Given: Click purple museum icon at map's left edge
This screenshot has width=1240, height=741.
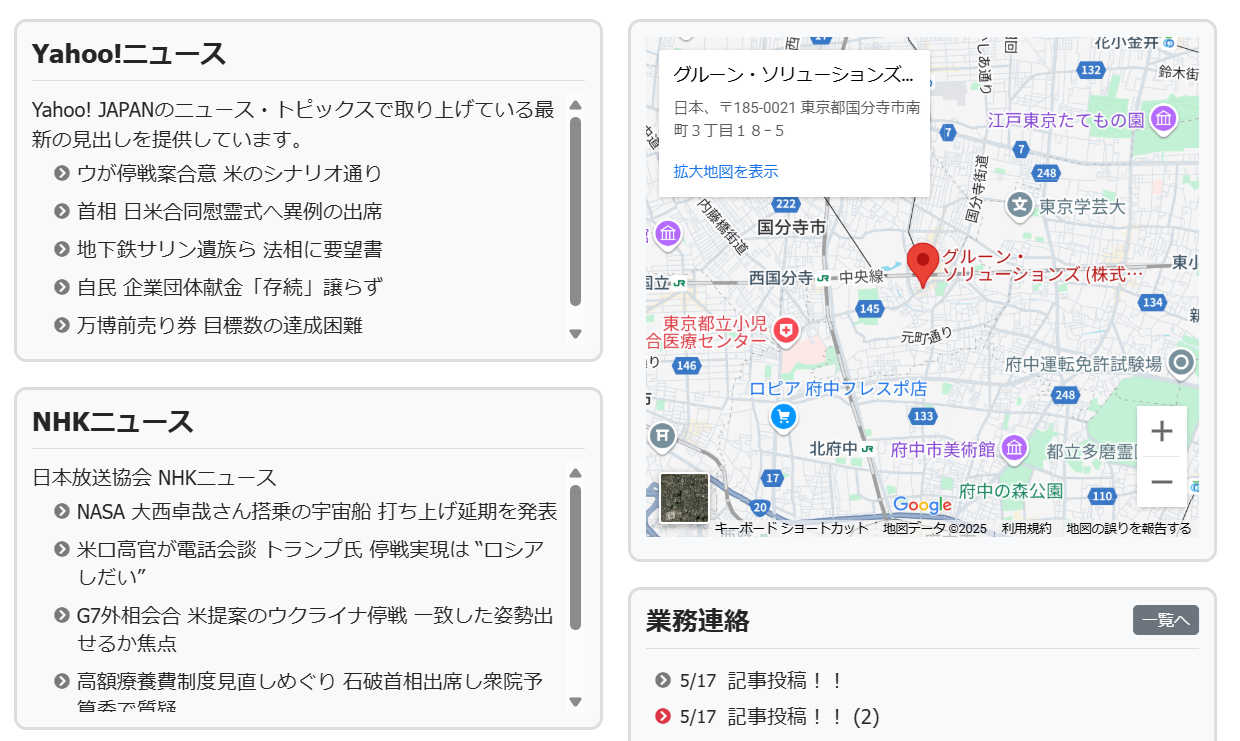Looking at the screenshot, I should tap(668, 235).
